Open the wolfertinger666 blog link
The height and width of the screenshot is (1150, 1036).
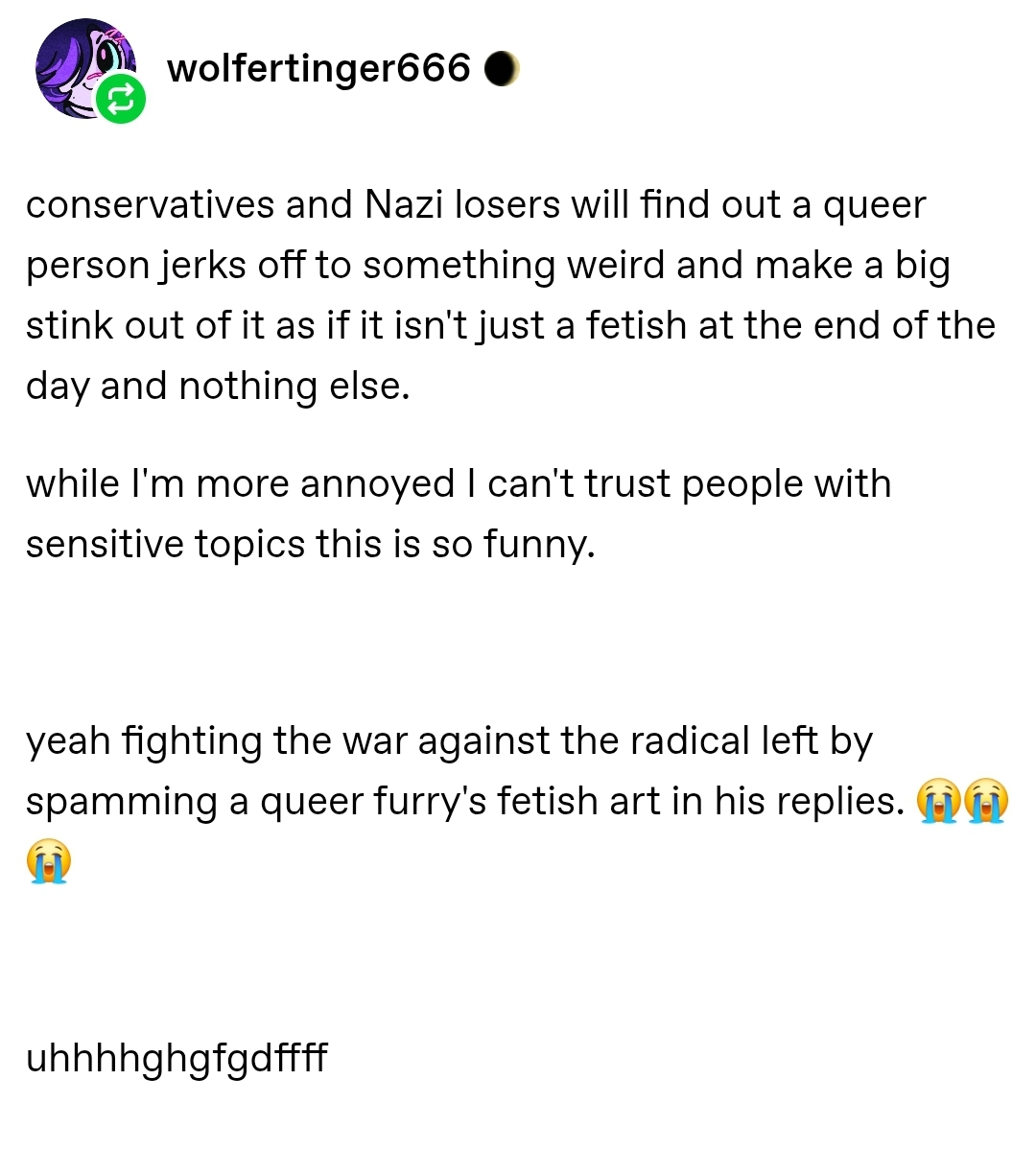318,69
